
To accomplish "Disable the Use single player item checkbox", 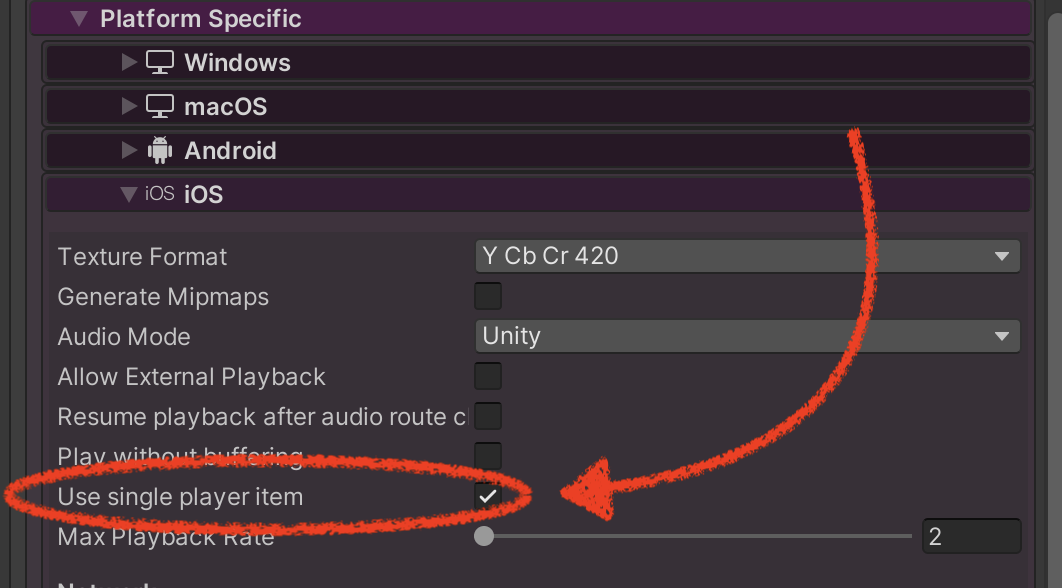I will (x=488, y=495).
